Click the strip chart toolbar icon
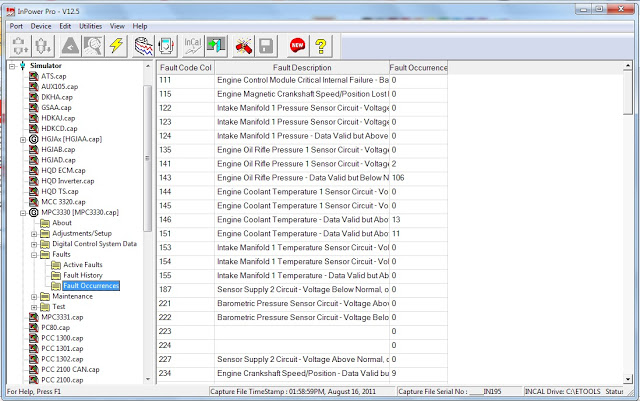This screenshot has height=401, width=640. coord(142,45)
